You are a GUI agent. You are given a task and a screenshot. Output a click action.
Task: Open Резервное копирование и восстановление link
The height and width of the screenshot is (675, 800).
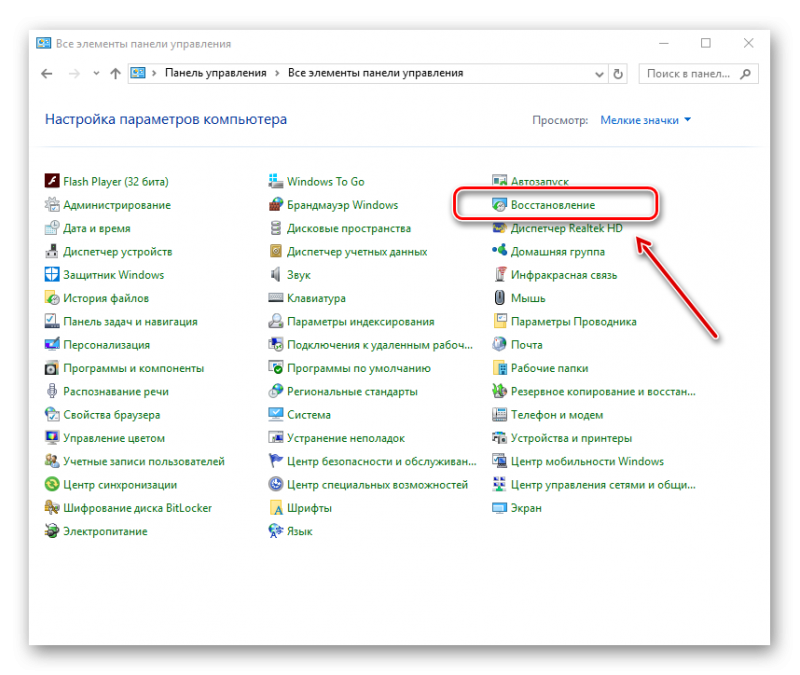coord(603,391)
